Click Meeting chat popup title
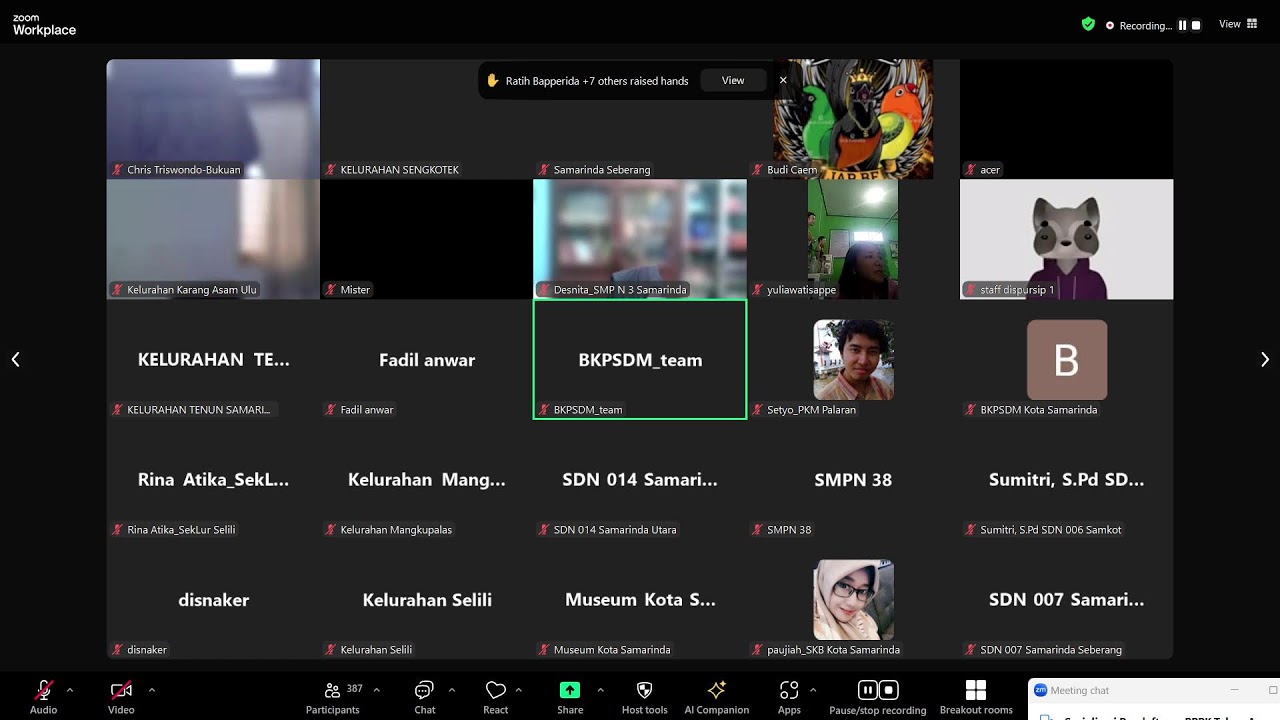Image resolution: width=1280 pixels, height=720 pixels. click(1080, 690)
